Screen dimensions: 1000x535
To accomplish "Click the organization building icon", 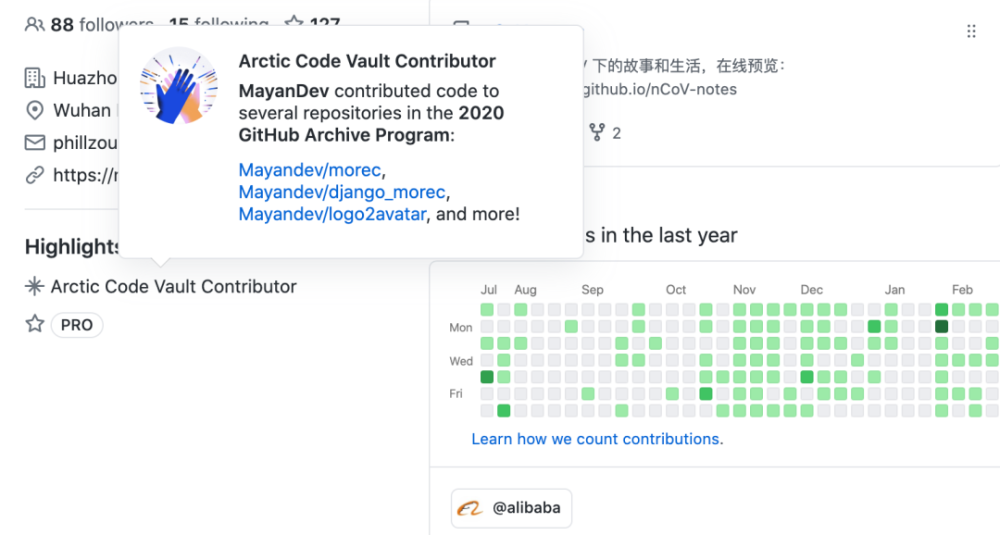I will 34,78.
